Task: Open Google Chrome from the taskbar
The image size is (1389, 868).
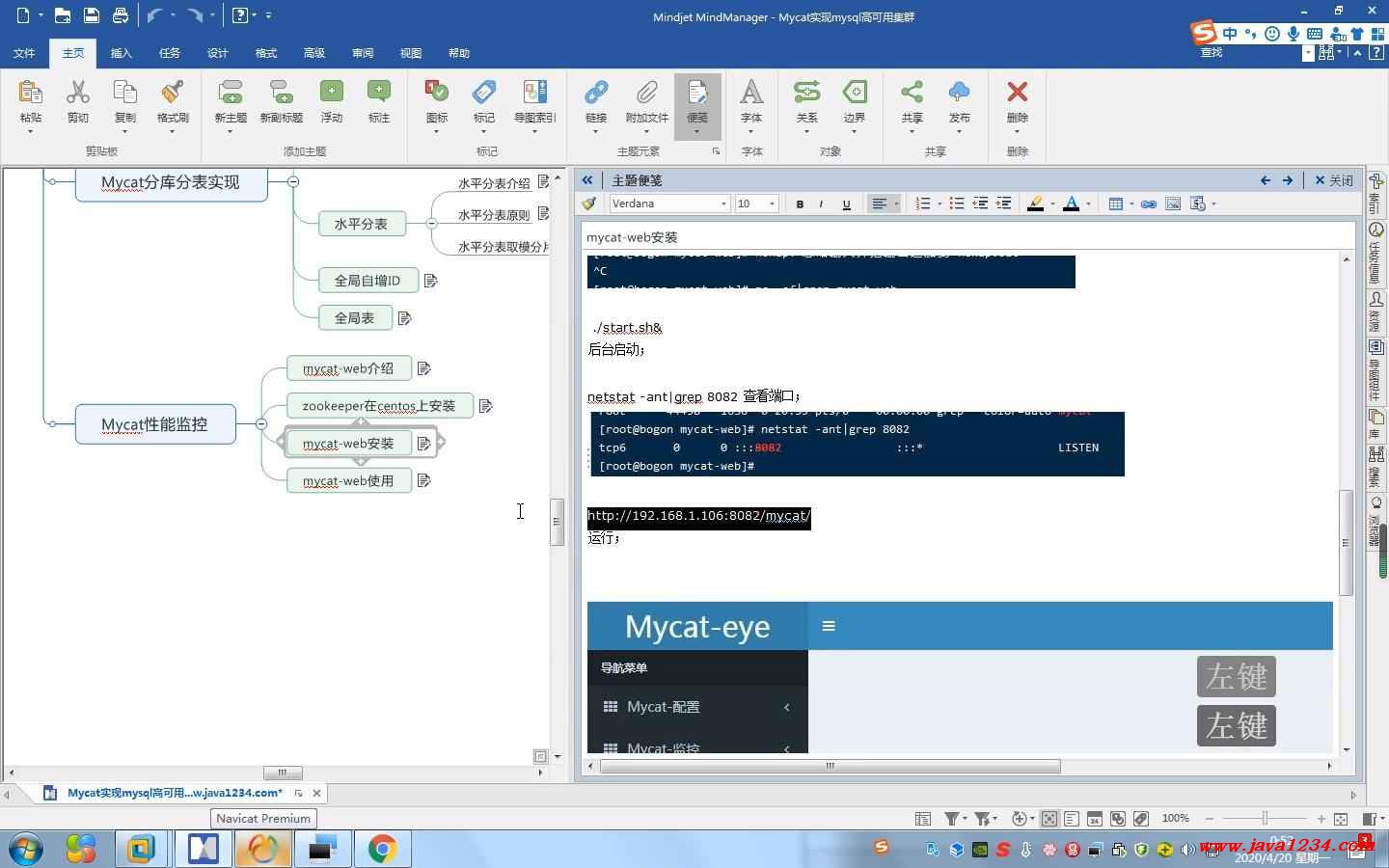Action: pyautogui.click(x=382, y=849)
